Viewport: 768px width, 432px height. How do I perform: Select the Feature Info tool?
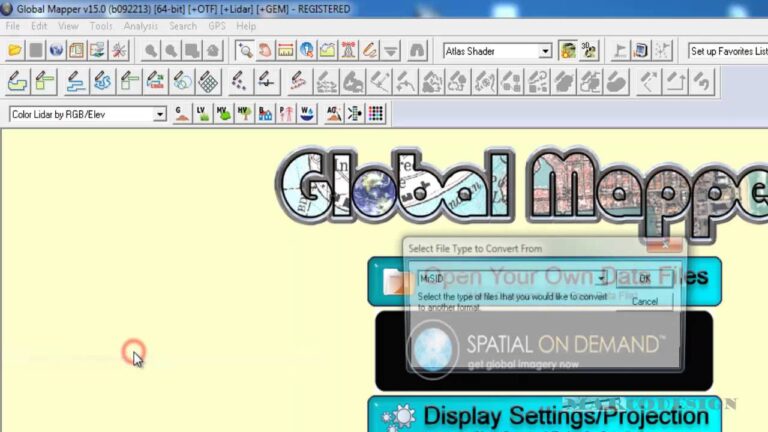tap(307, 50)
